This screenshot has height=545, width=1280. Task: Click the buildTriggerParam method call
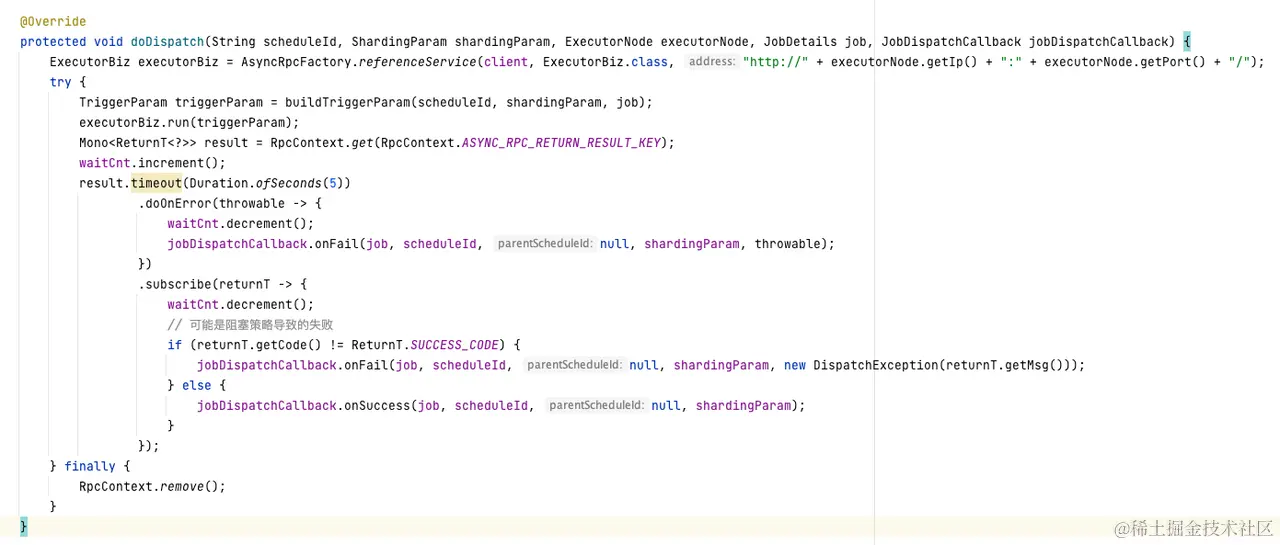point(348,102)
